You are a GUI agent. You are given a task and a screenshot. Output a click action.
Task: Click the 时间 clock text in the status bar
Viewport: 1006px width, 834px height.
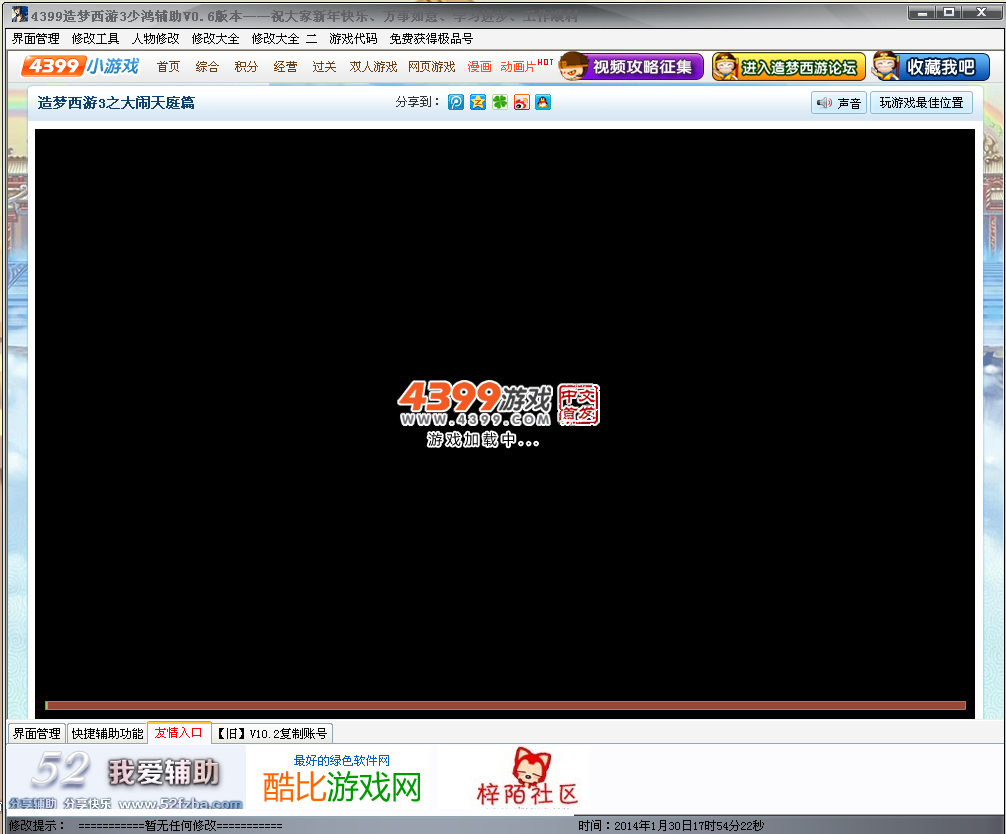point(671,826)
